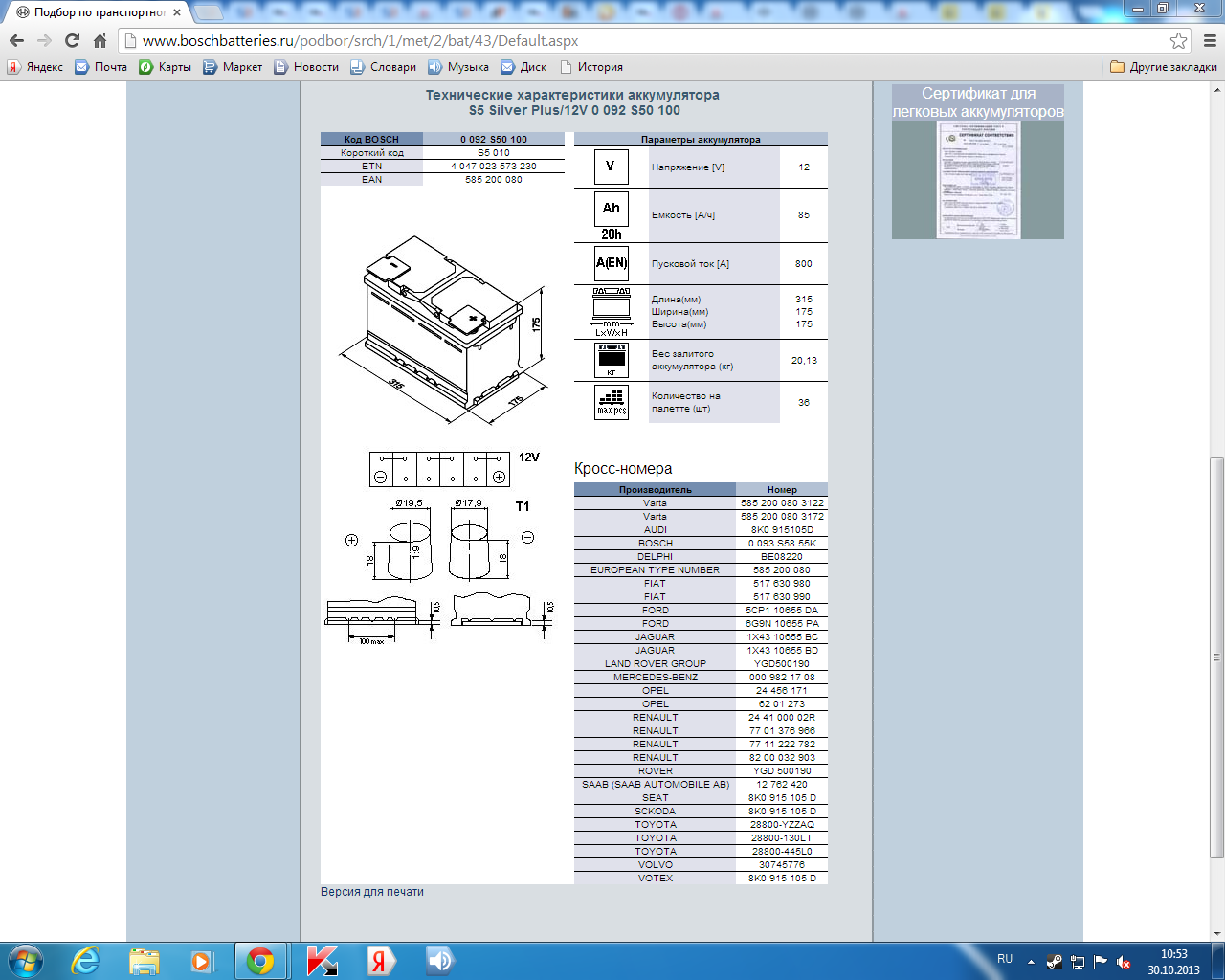Open the certificate thumbnail image
1225x980 pixels.
pos(978,180)
